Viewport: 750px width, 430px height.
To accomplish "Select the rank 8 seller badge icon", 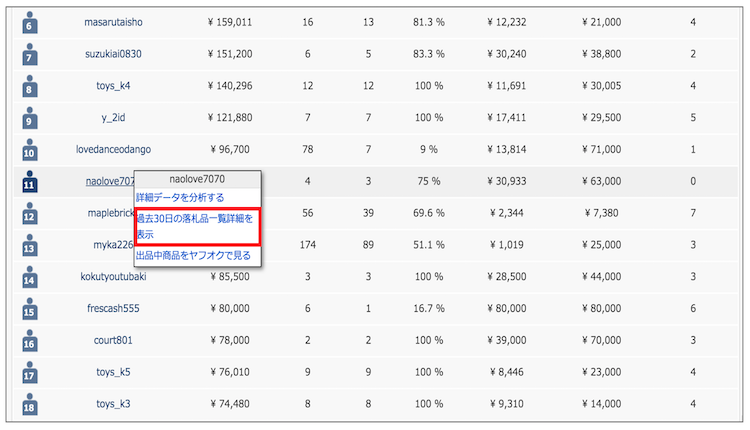I will (x=29, y=87).
